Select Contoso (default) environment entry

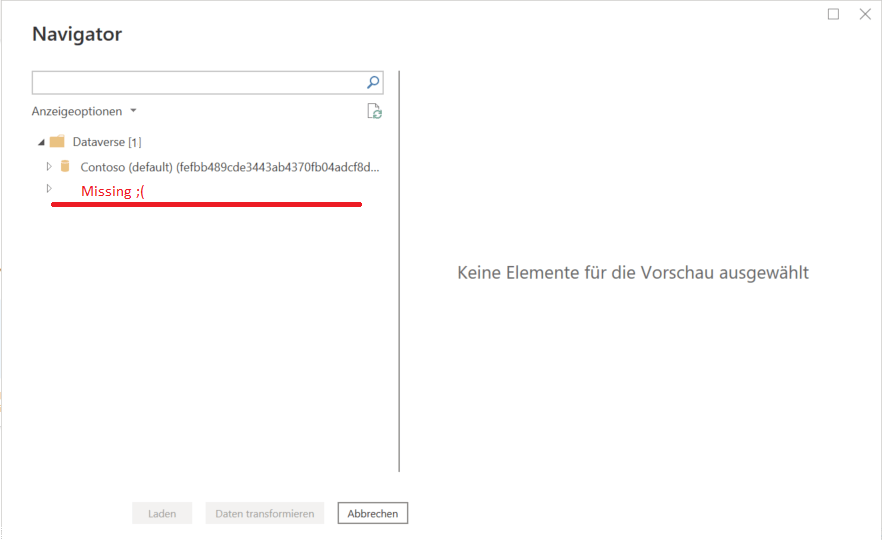[230, 167]
